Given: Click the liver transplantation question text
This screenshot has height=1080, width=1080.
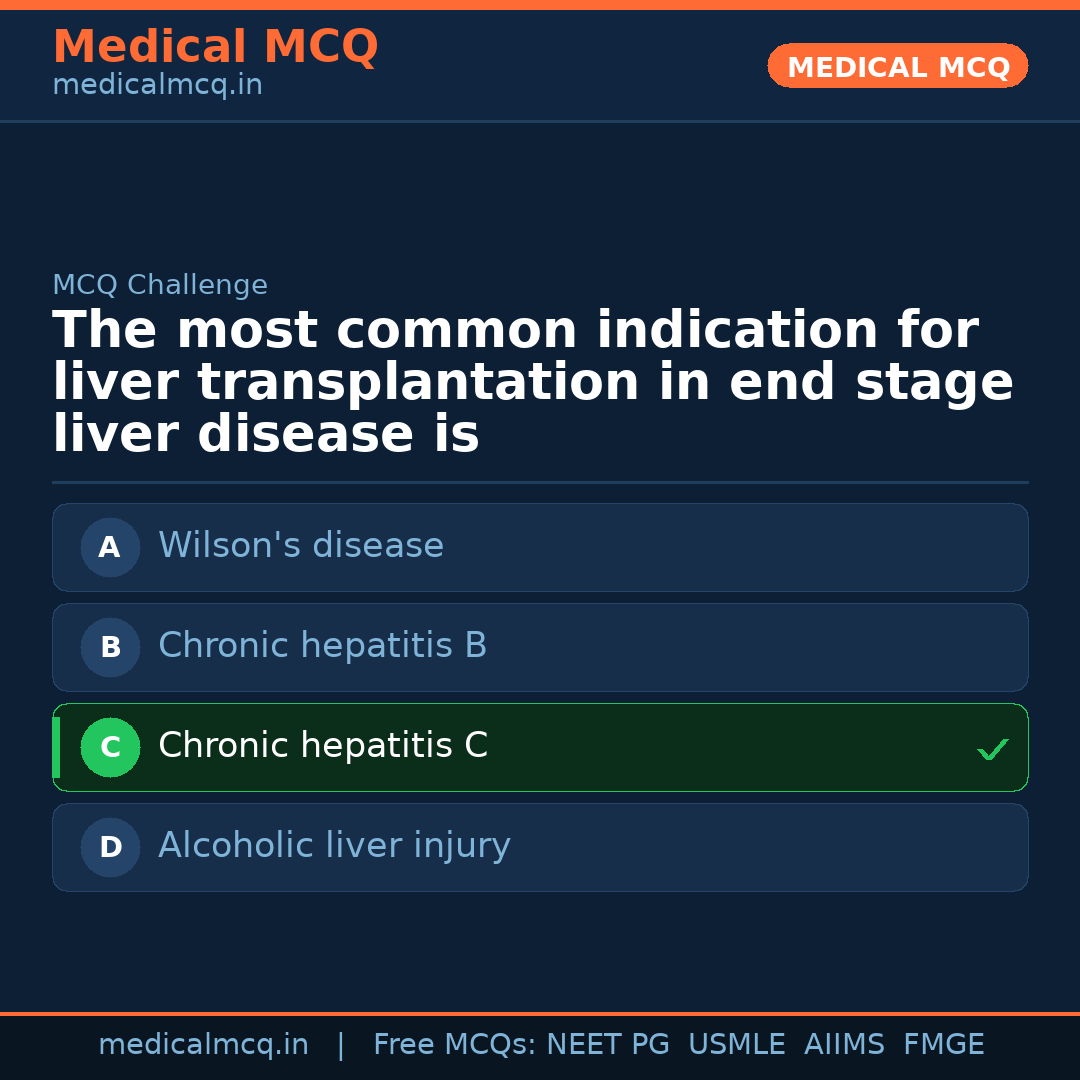Looking at the screenshot, I should tap(532, 383).
